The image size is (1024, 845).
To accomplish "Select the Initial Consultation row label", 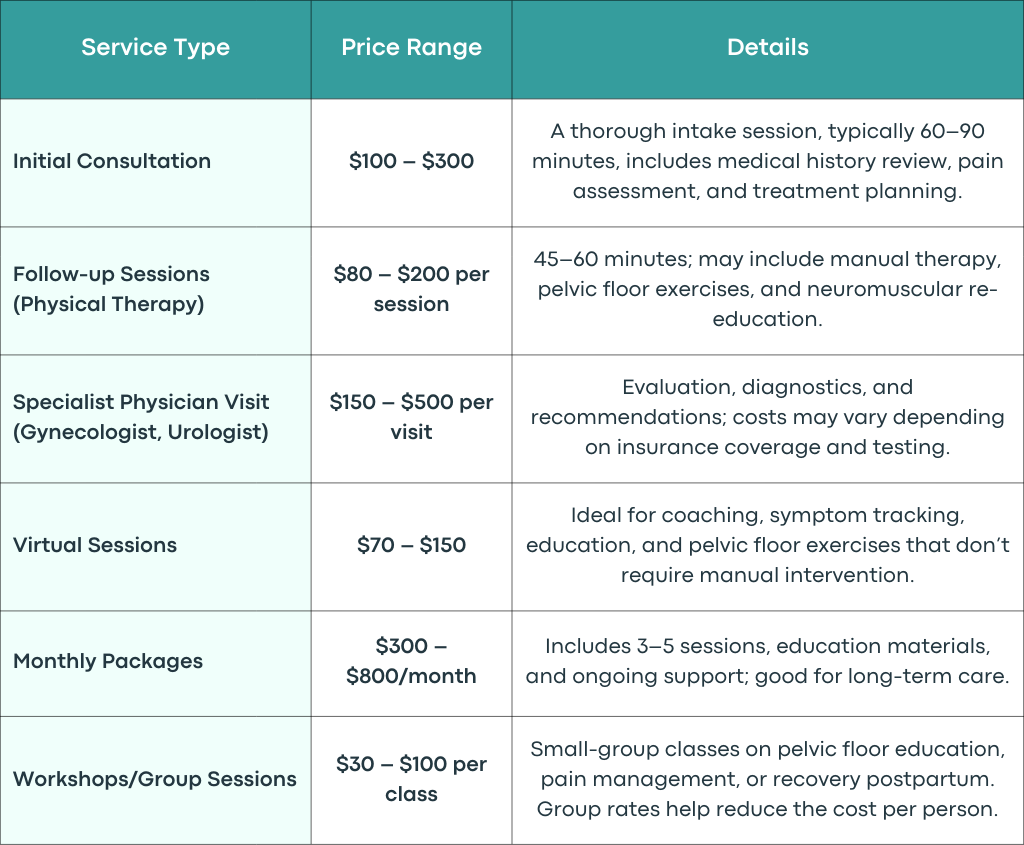I will [x=112, y=161].
